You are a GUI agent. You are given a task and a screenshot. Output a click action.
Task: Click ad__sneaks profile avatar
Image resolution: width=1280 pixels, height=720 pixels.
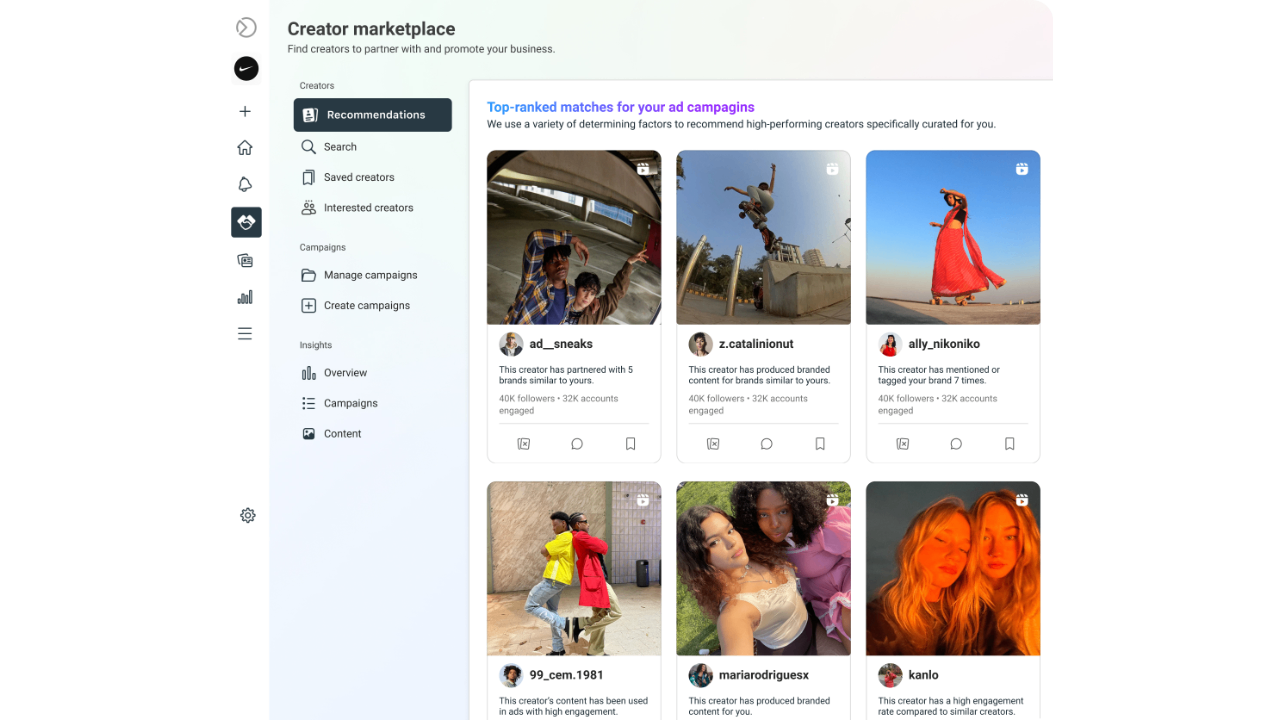point(511,344)
